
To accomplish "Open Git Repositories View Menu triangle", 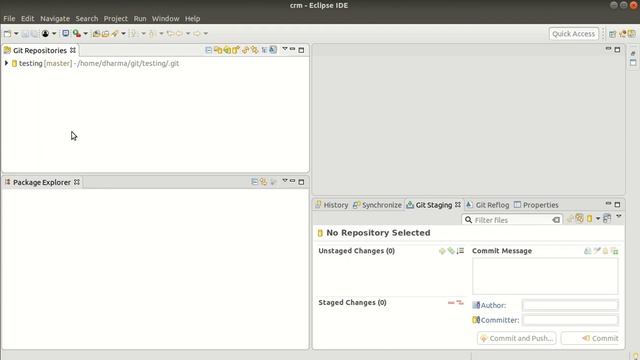I will pos(285,49).
